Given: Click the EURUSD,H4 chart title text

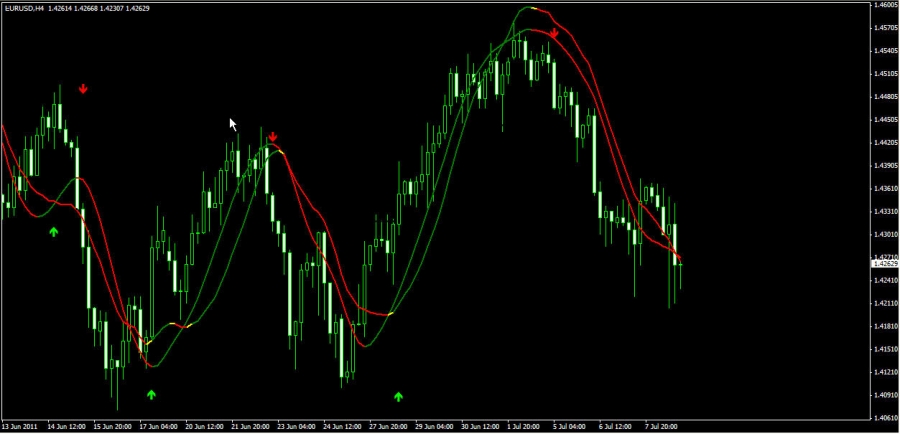Looking at the screenshot, I should coord(23,9).
